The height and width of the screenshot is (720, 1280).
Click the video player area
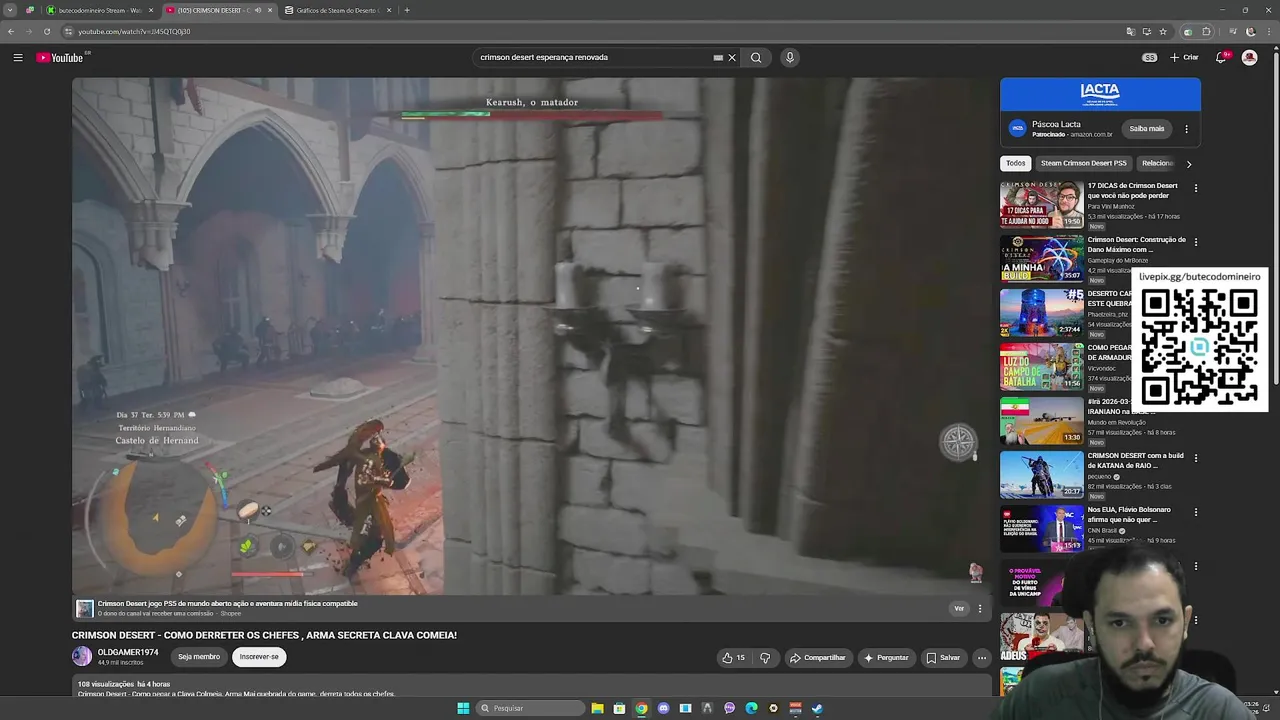pos(532,336)
